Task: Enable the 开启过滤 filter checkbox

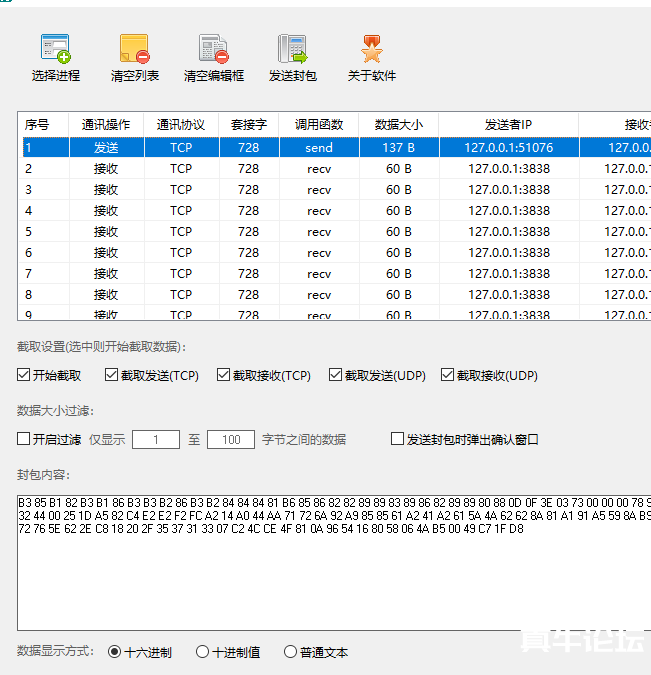Action: pyautogui.click(x=24, y=439)
